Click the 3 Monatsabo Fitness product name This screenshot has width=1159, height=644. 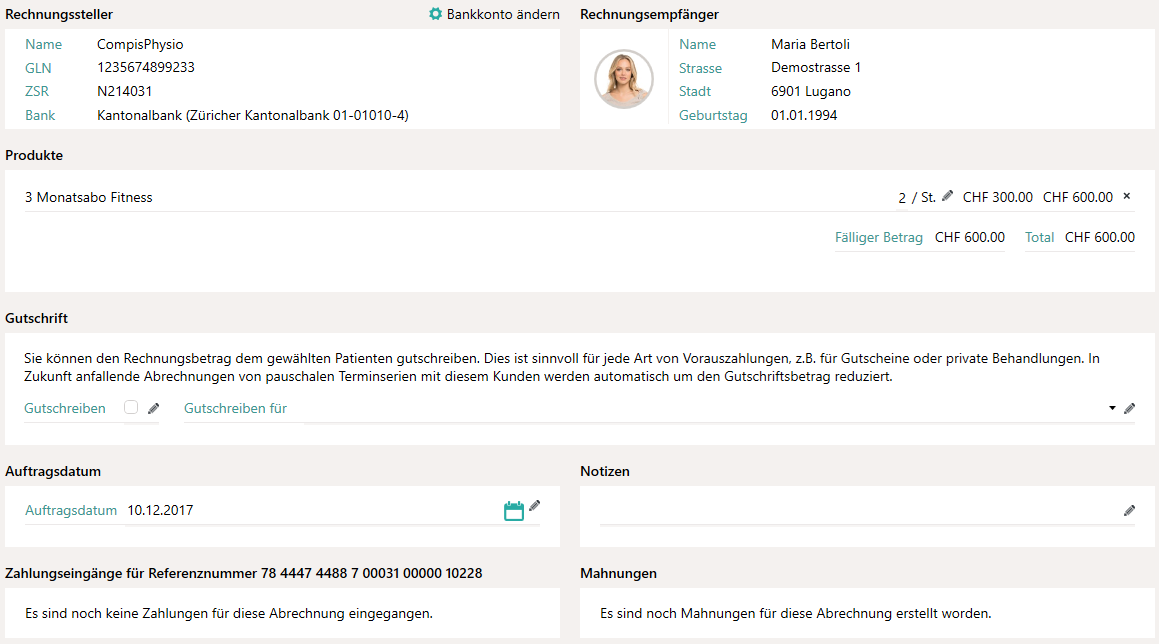tap(89, 197)
